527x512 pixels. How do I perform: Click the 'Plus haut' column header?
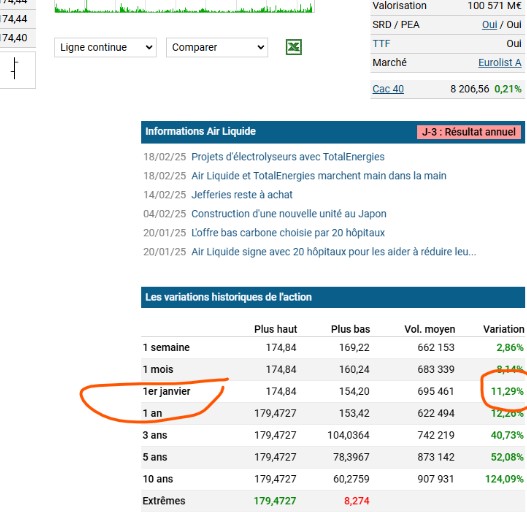pyautogui.click(x=276, y=329)
